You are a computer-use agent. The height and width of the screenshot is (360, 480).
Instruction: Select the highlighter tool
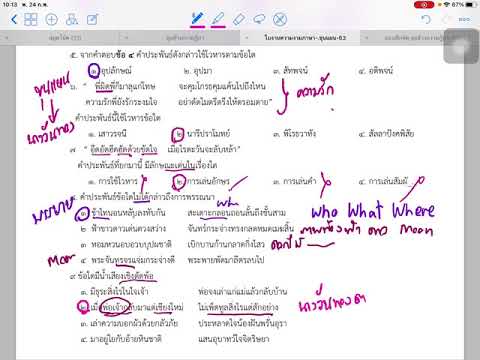[x=218, y=19]
